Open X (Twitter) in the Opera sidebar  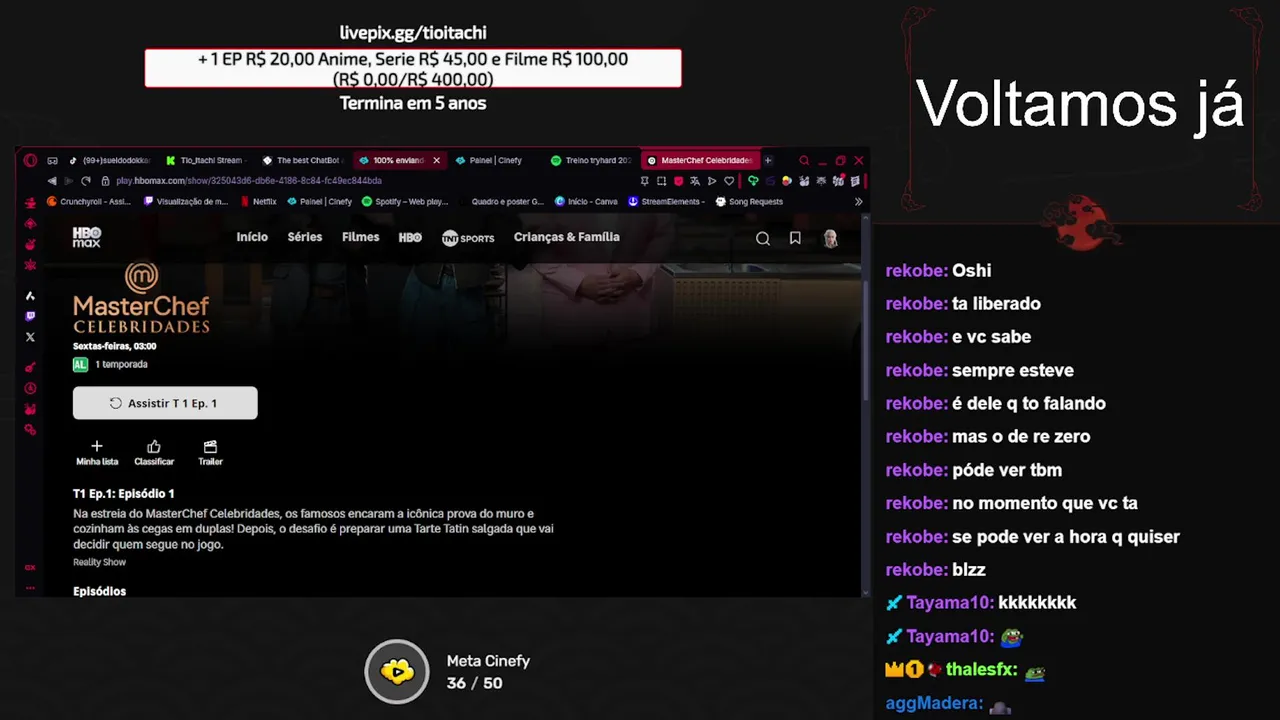30,337
